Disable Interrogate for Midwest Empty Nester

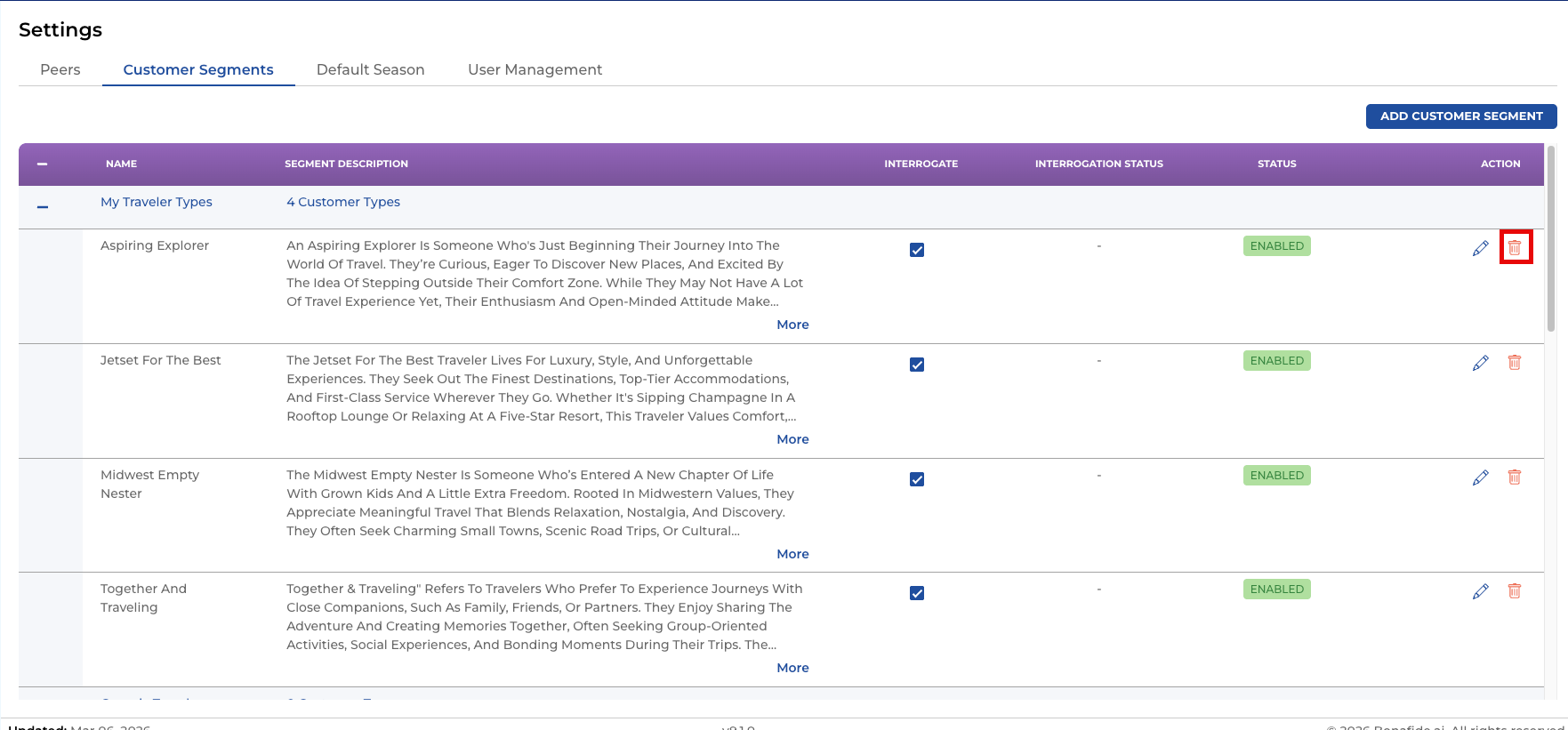coord(917,479)
